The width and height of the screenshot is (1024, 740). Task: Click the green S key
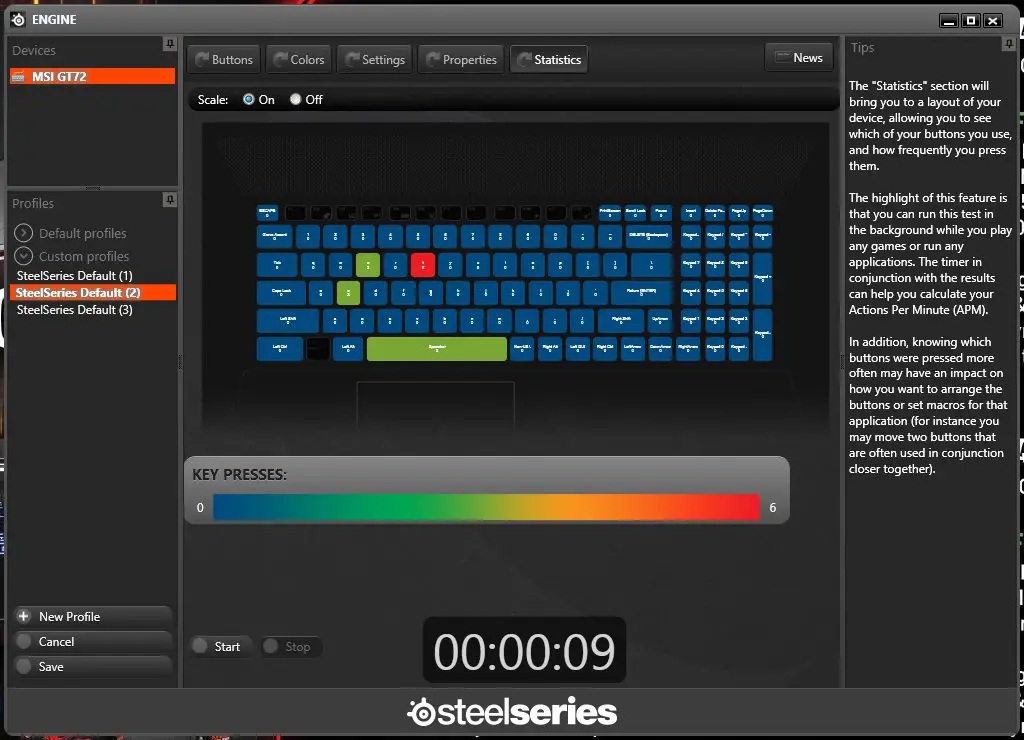pos(348,293)
